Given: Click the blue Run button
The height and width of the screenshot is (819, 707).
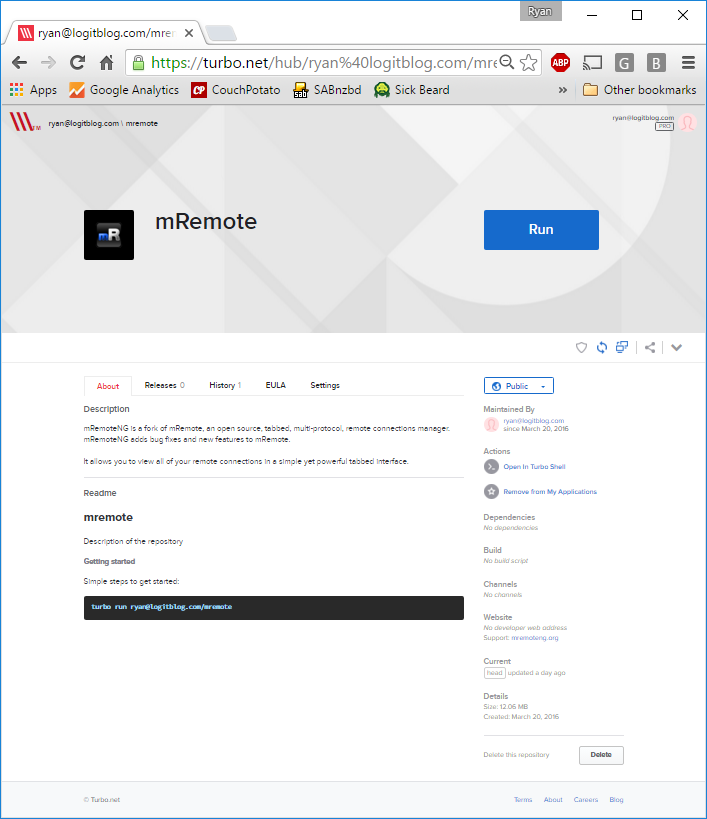Looking at the screenshot, I should click(x=541, y=230).
